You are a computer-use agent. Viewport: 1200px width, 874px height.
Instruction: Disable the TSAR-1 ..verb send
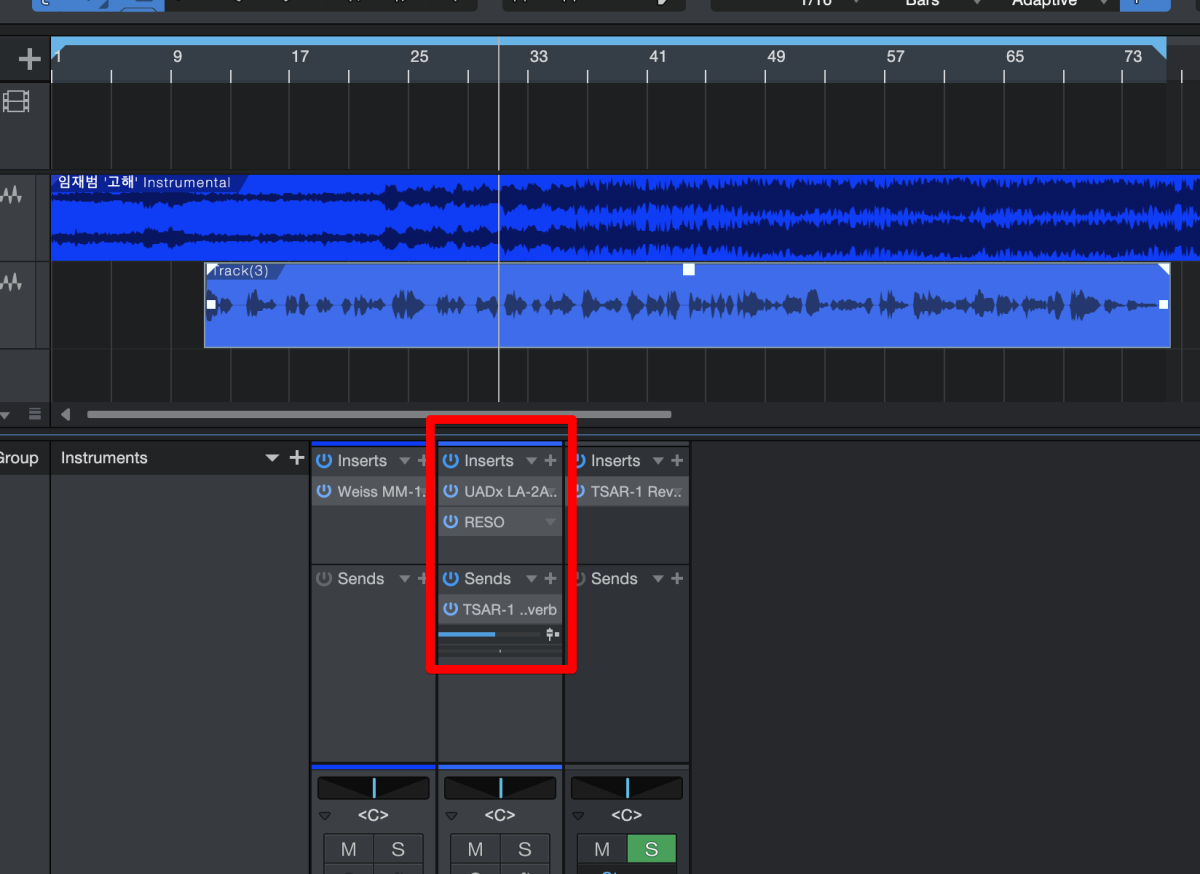(450, 609)
